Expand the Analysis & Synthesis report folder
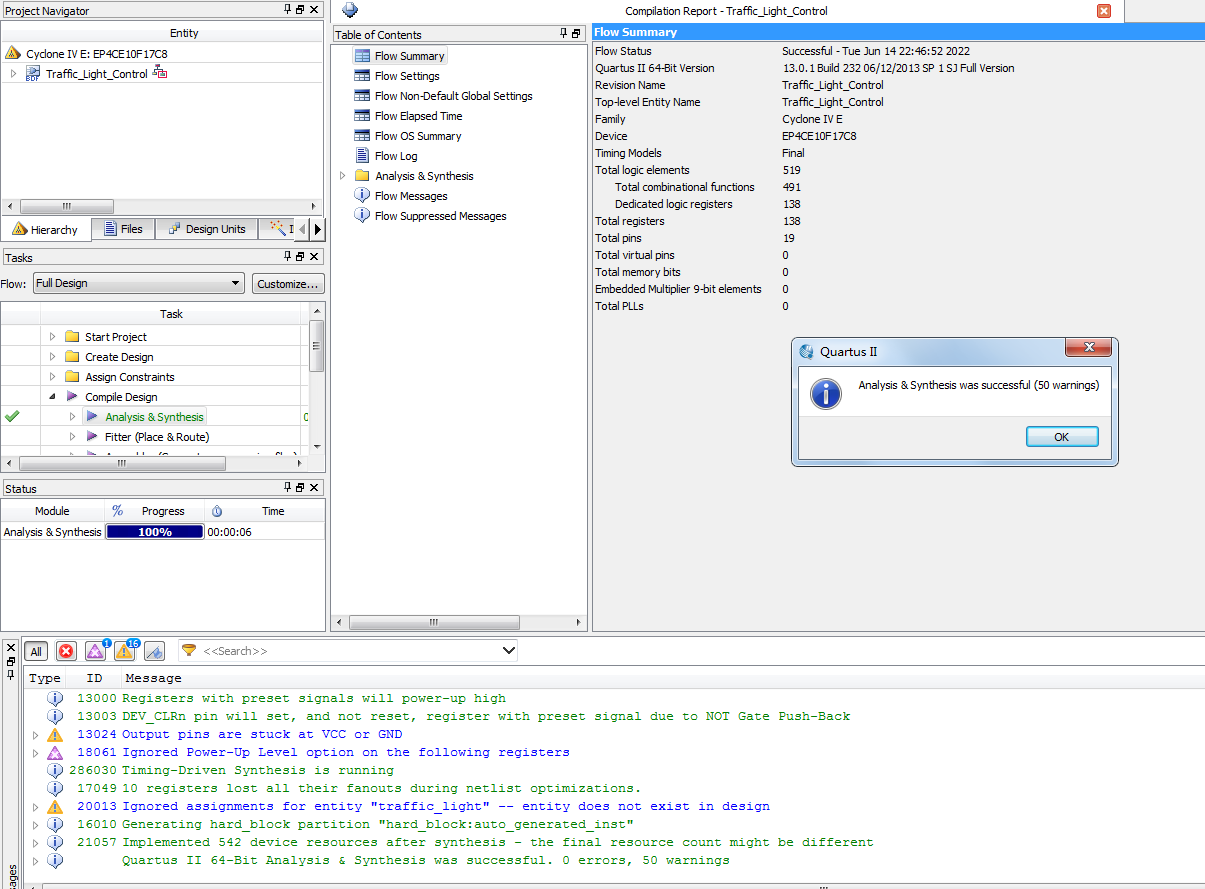This screenshot has height=889, width=1205. (x=343, y=176)
